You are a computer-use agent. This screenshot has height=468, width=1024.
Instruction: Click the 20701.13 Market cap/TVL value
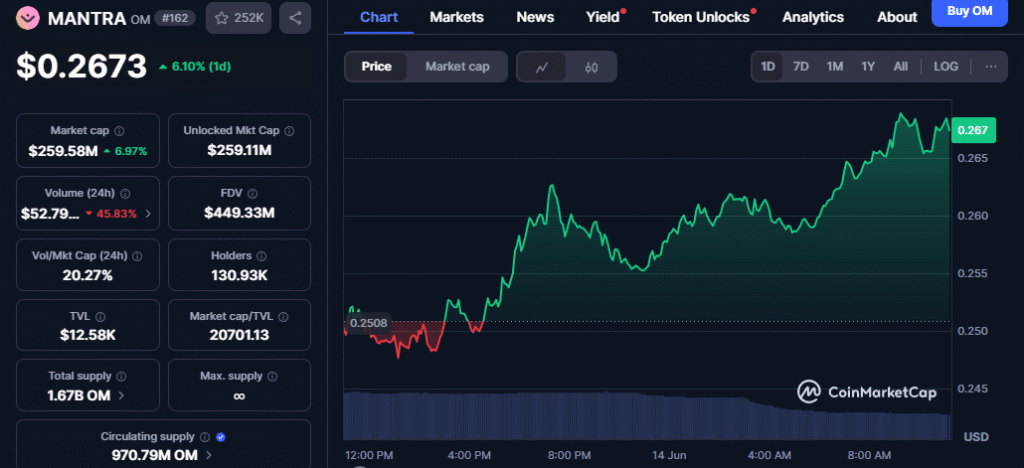240,335
